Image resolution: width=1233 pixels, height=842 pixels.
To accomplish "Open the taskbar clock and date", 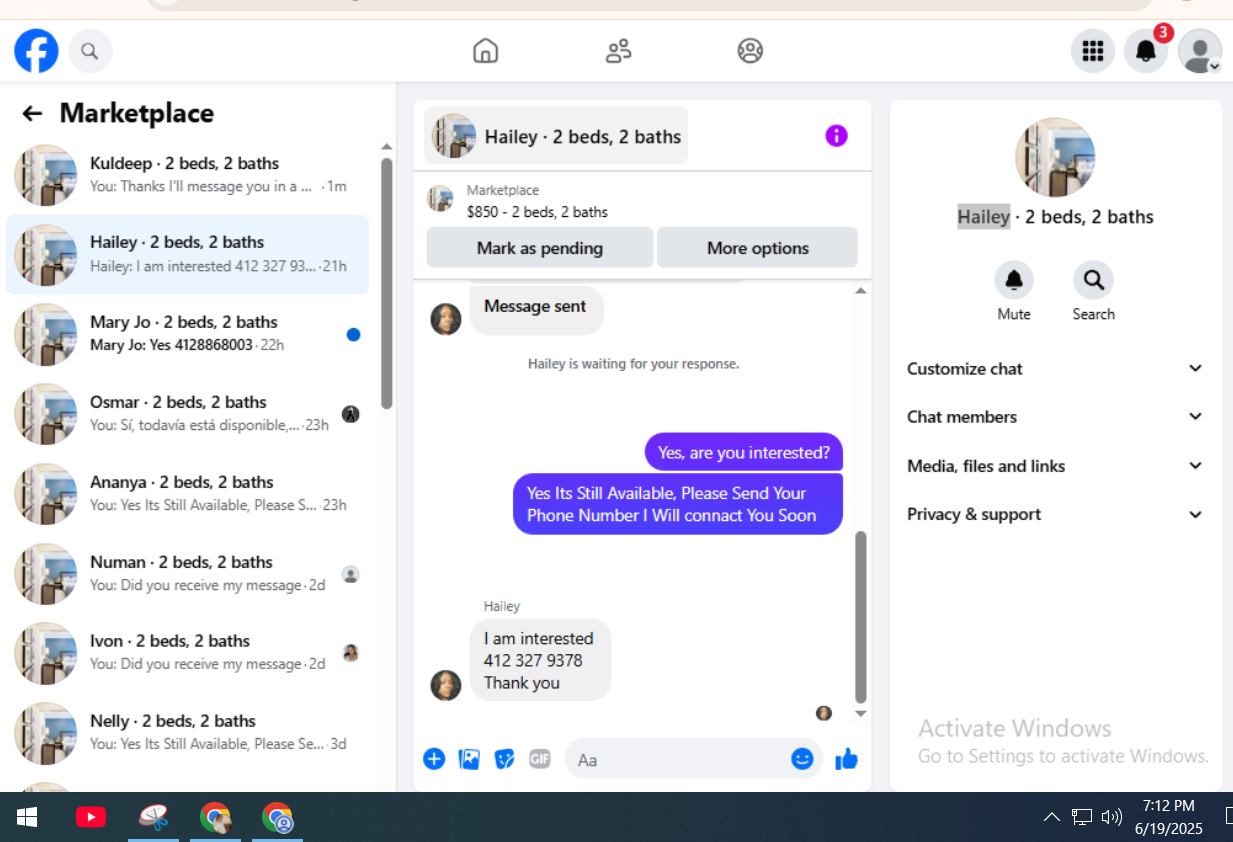I will tap(1168, 817).
